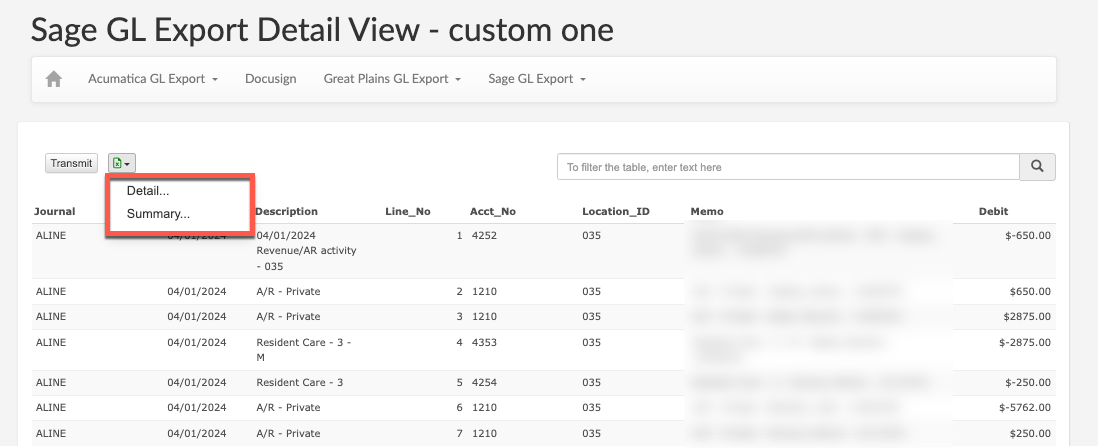Click the debit value $-2875.00

(1024, 343)
